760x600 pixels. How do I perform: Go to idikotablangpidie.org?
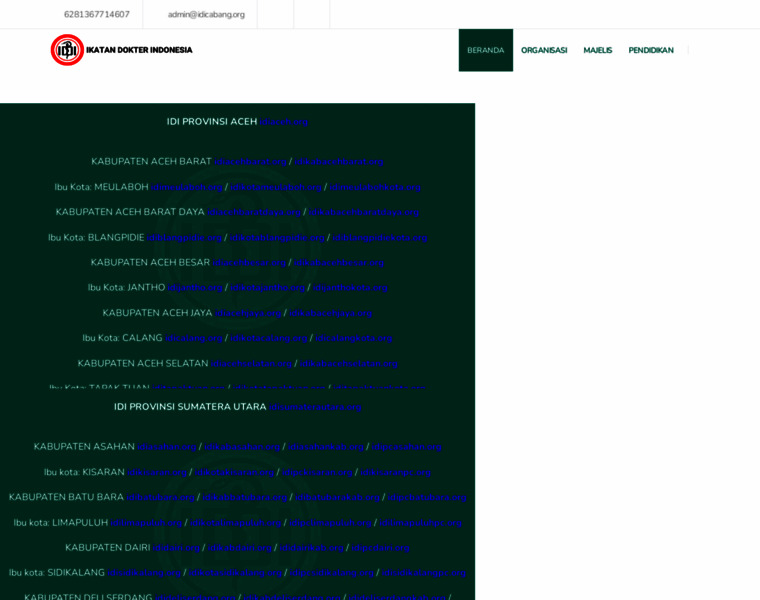click(277, 238)
